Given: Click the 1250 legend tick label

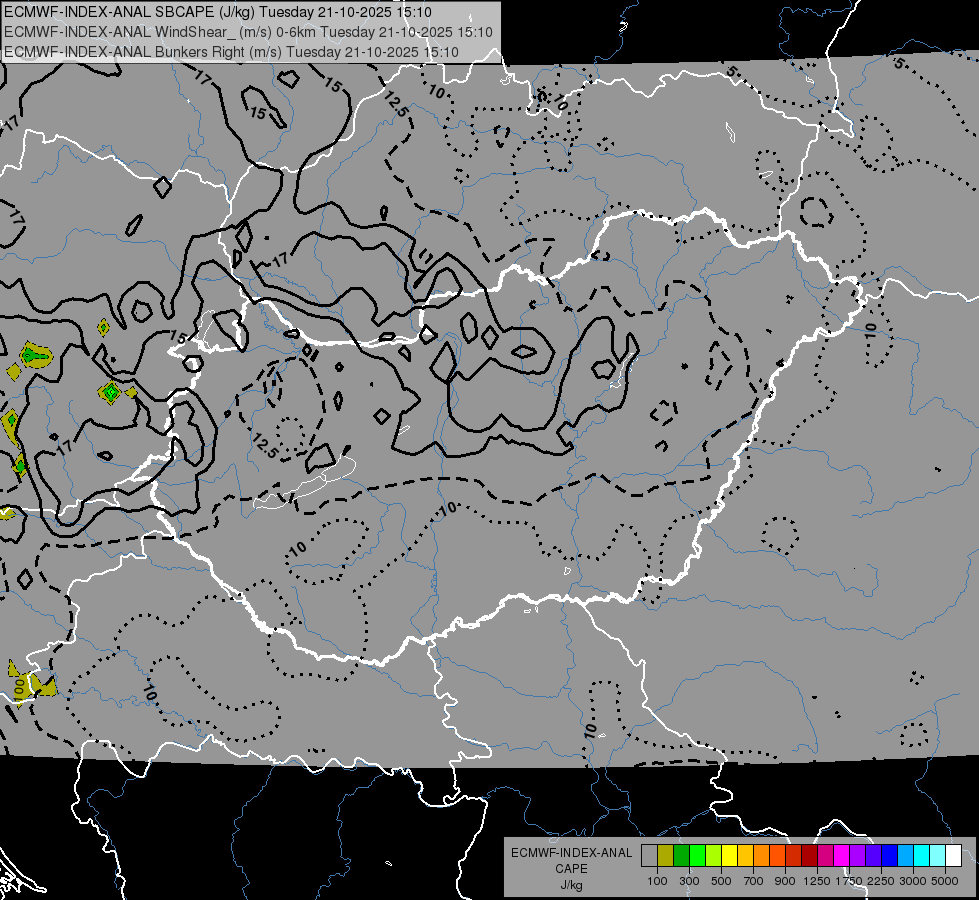Looking at the screenshot, I should coord(817,881).
